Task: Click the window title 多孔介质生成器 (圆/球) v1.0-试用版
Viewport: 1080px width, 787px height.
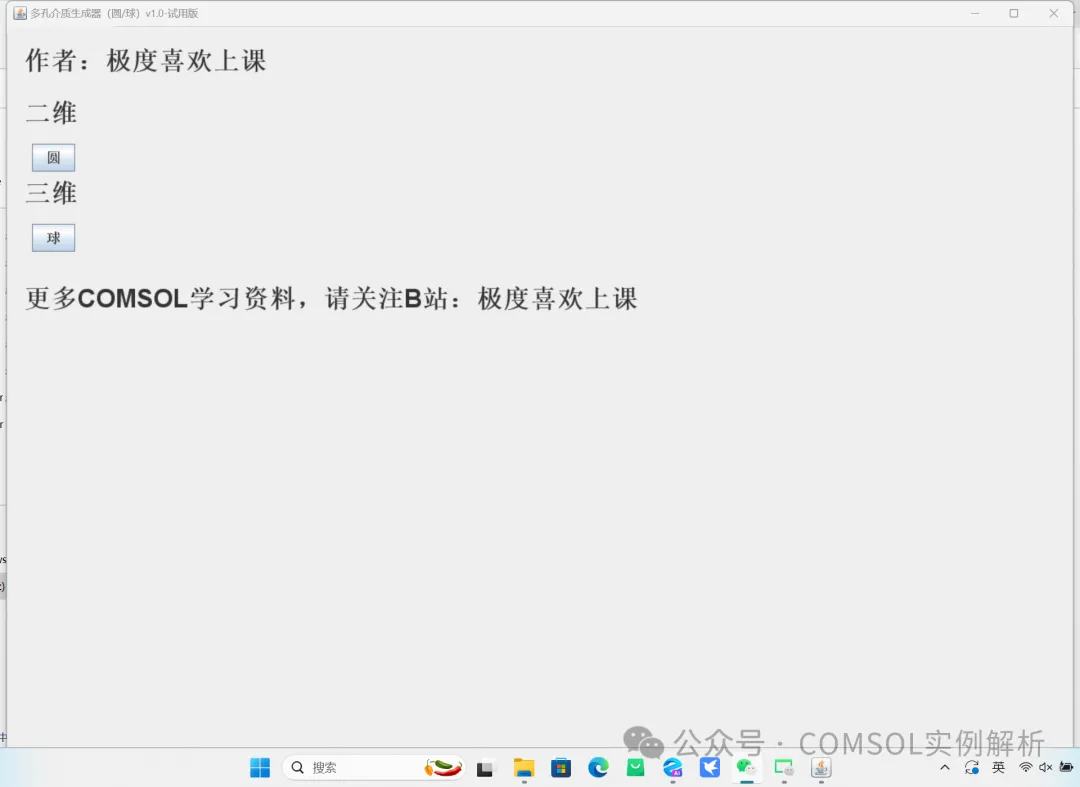Action: (x=114, y=13)
